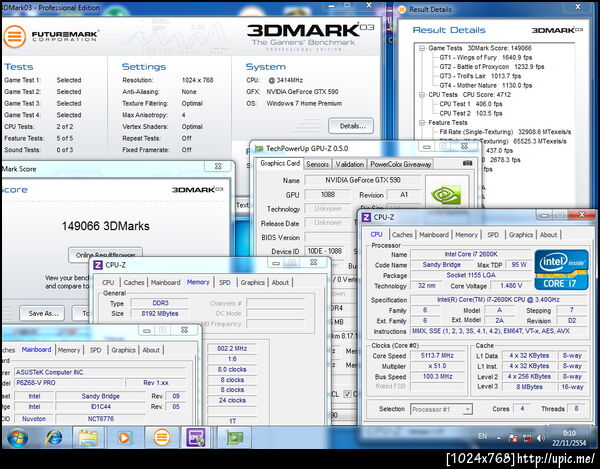600x469 pixels.
Task: Open the Action Center flag in the tray
Action: [x=513, y=438]
